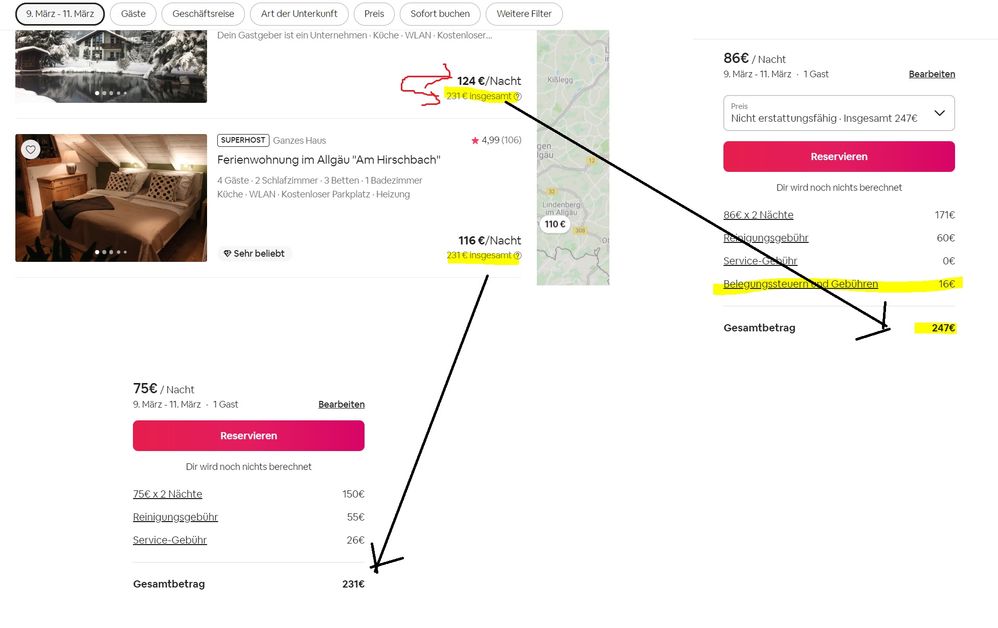This screenshot has height=628, width=998.
Task: Open Belegungssteuern und Gebühren details
Action: coord(800,284)
